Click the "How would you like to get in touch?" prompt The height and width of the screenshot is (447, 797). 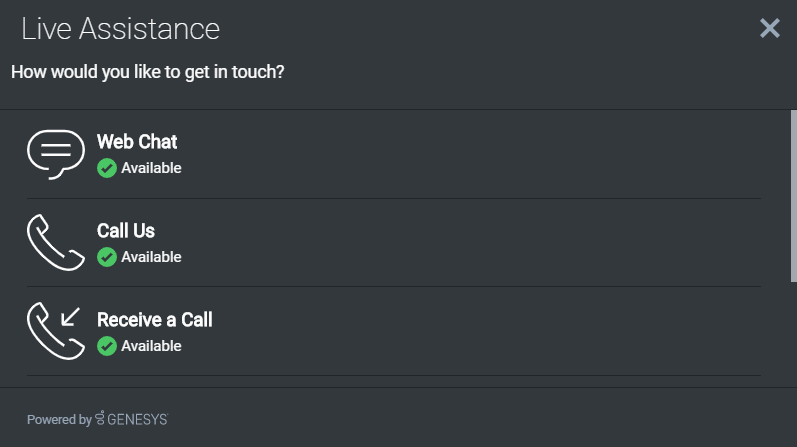click(x=147, y=73)
